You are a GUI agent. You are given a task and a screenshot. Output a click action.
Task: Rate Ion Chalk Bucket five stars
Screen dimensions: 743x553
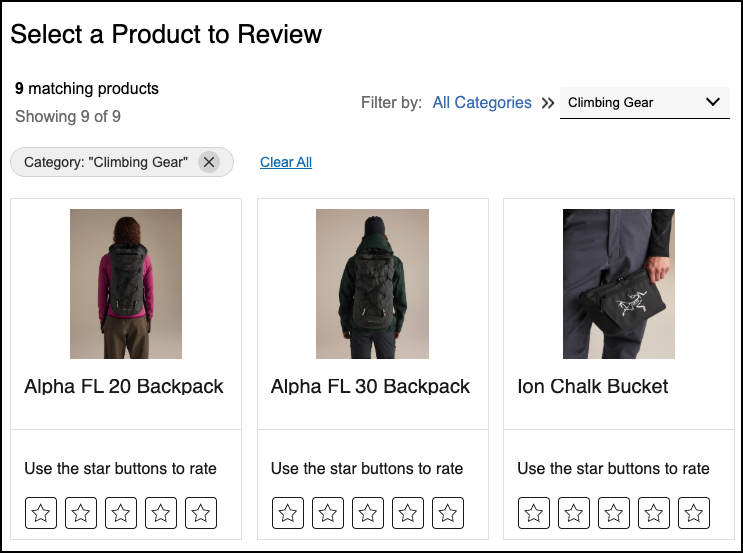pos(694,513)
